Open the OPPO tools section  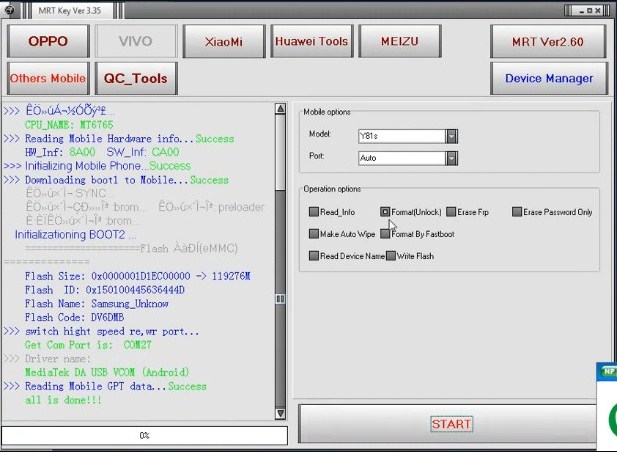(48, 41)
